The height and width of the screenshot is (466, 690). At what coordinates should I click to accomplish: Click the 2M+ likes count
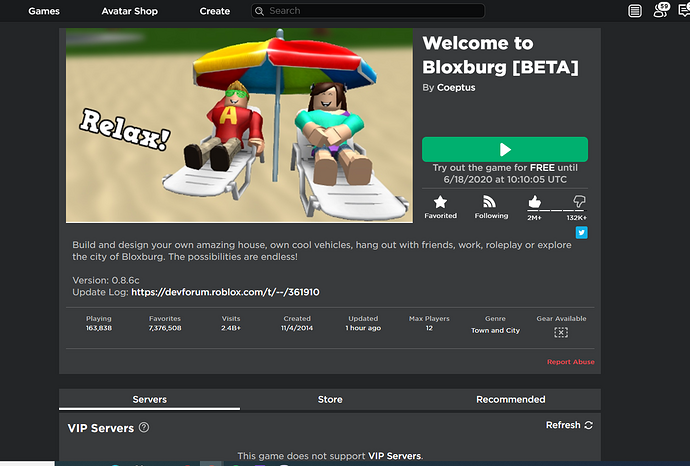534,218
